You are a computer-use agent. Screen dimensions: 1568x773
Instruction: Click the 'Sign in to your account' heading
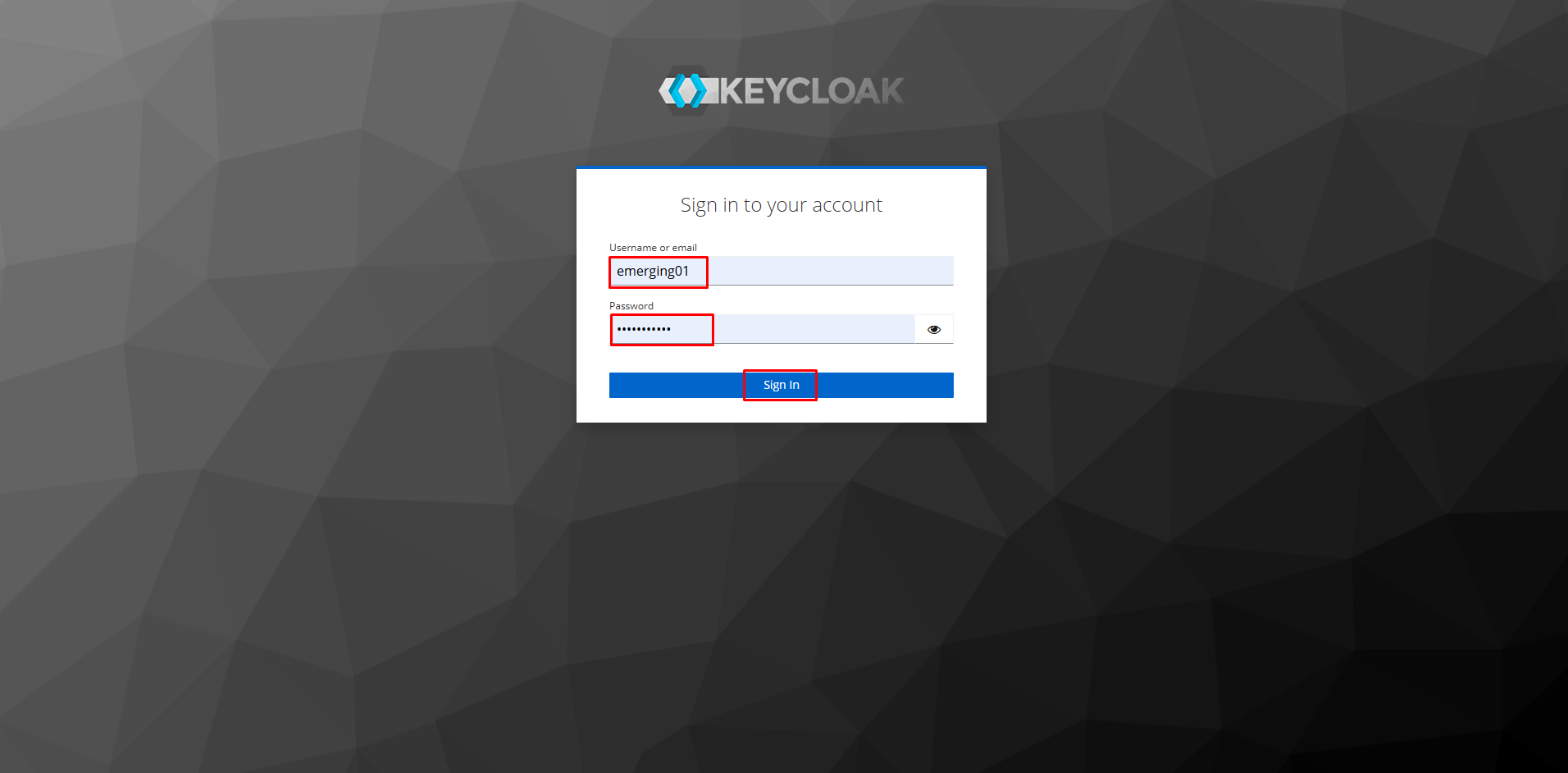point(782,205)
